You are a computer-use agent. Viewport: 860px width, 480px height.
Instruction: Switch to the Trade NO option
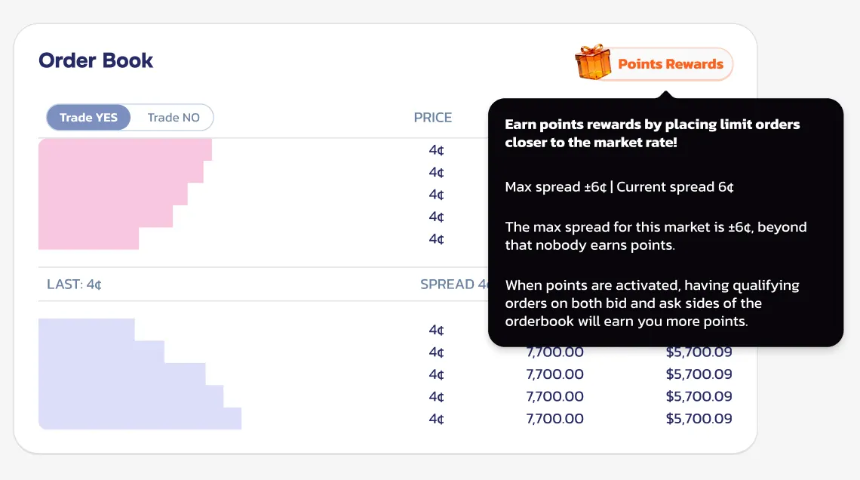coord(173,118)
